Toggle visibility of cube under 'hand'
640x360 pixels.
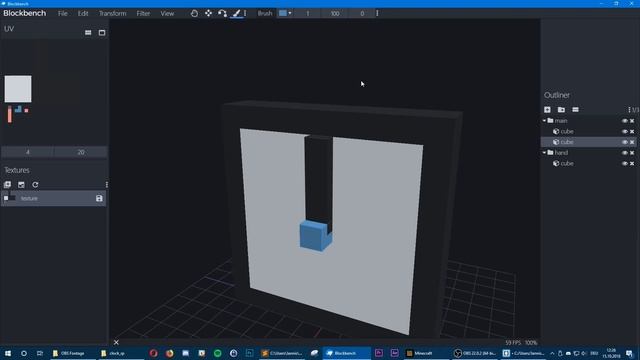click(x=624, y=163)
